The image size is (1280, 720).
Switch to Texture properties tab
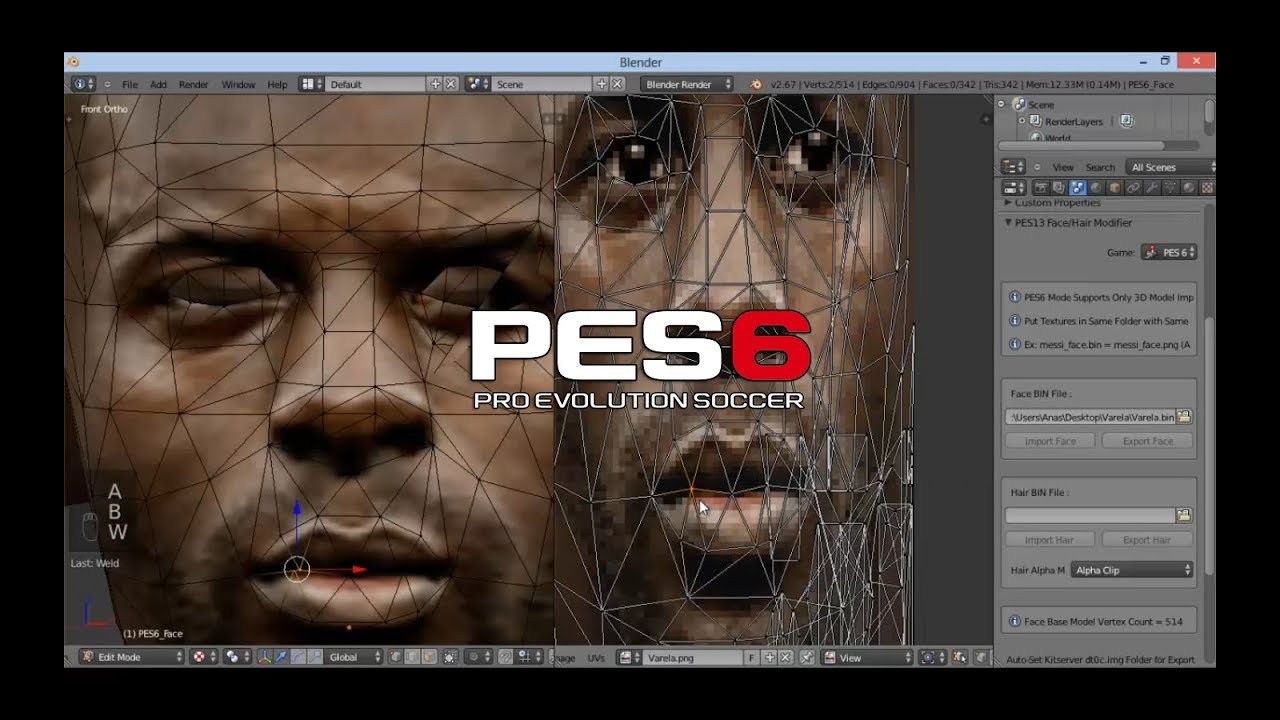[1207, 187]
